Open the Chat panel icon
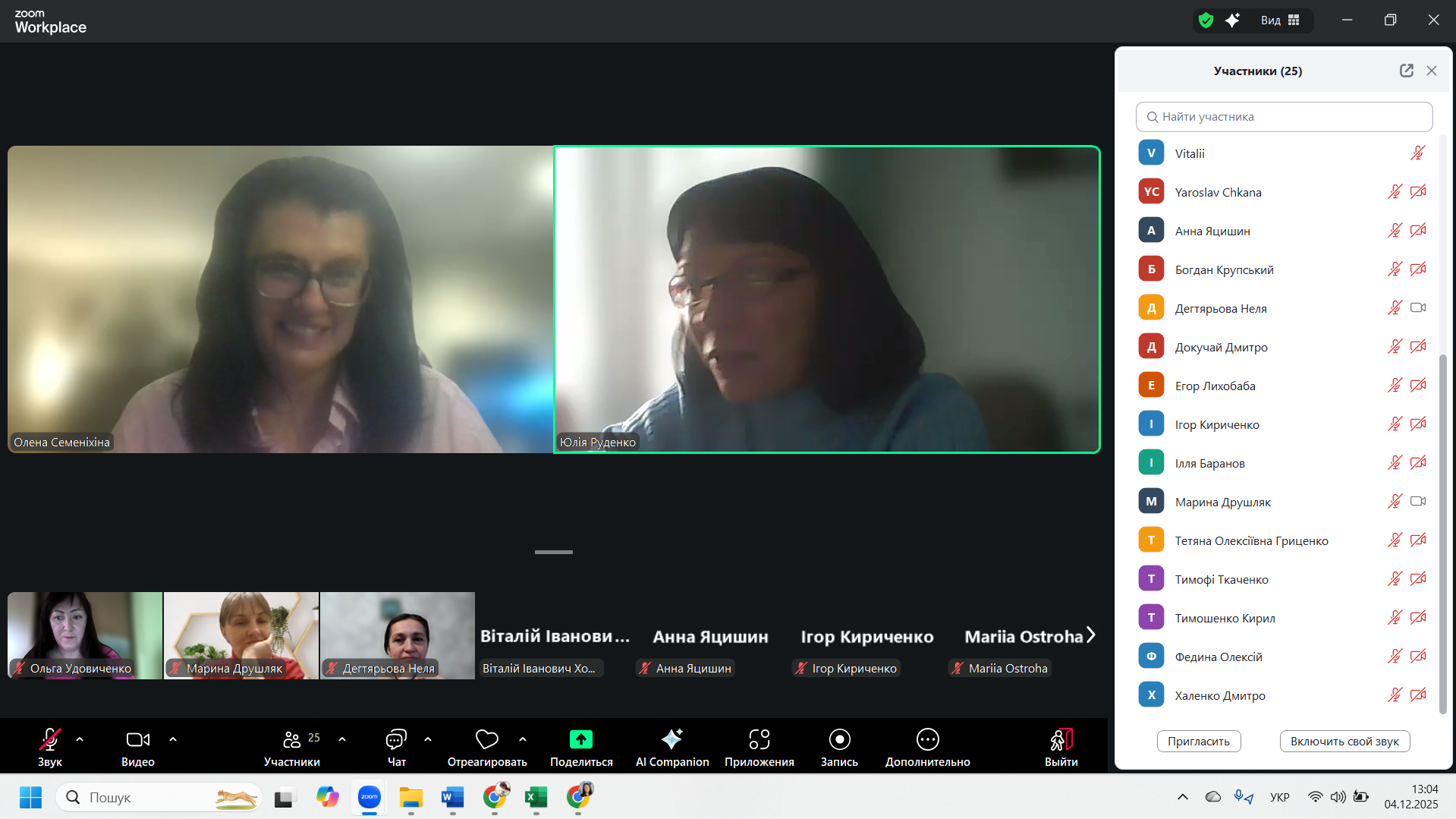The width and height of the screenshot is (1456, 819). click(396, 740)
